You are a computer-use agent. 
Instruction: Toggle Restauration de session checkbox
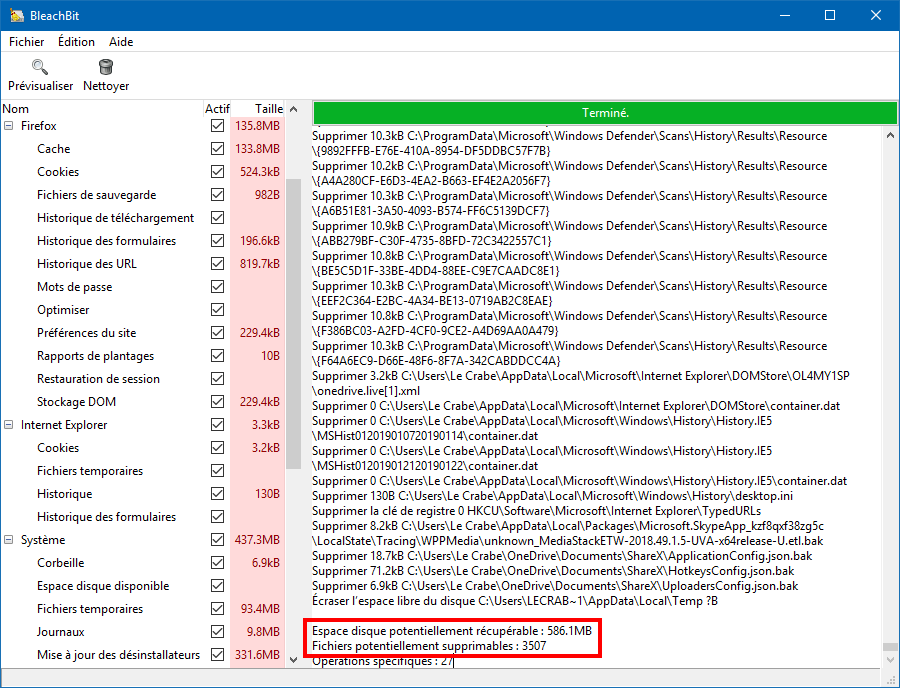coord(218,379)
